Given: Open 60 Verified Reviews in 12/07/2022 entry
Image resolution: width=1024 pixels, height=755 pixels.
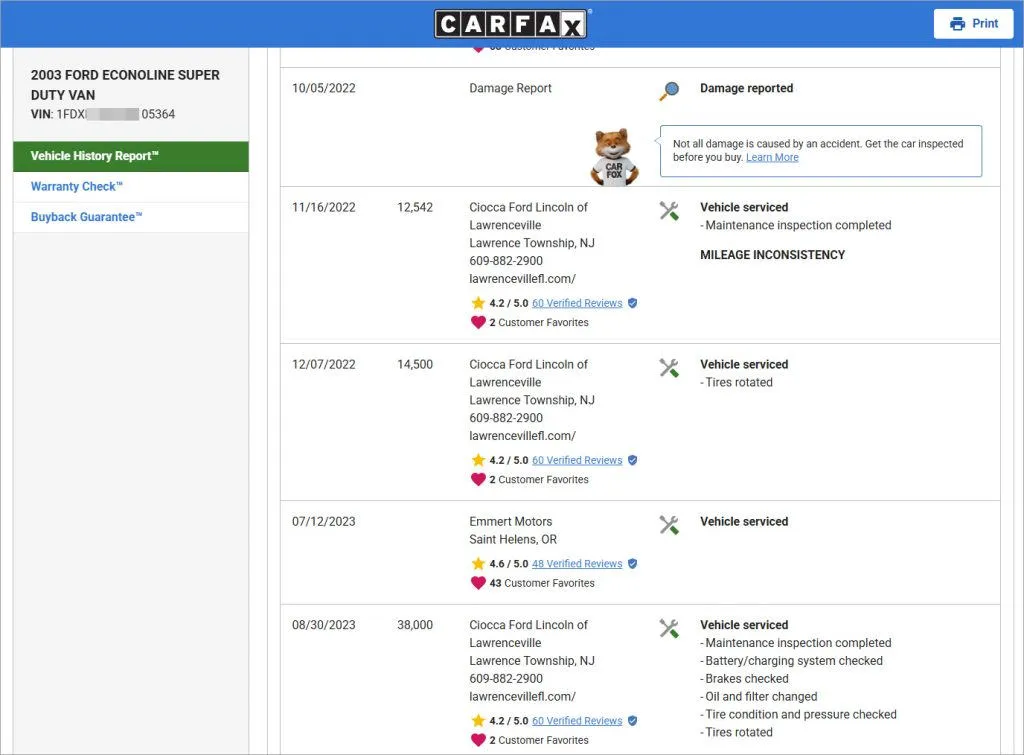Looking at the screenshot, I should point(577,460).
